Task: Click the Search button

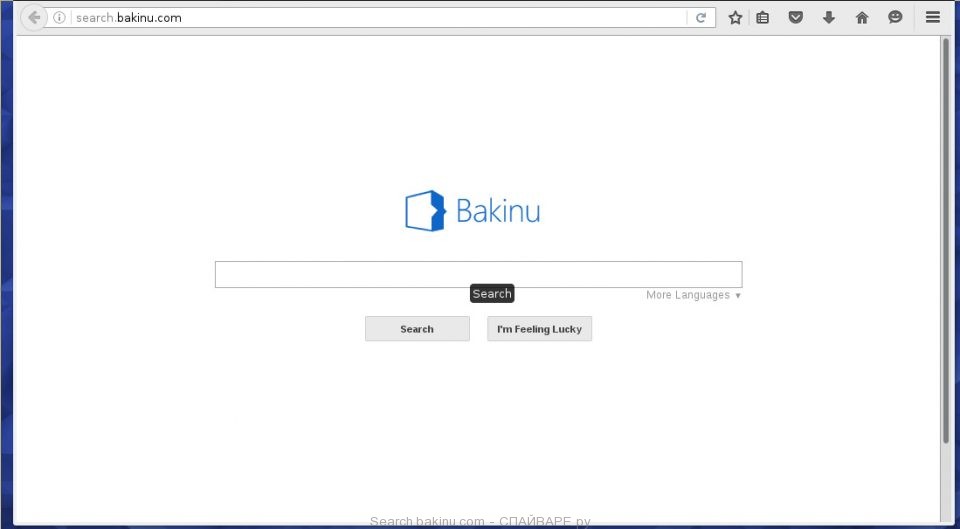Action: [417, 329]
